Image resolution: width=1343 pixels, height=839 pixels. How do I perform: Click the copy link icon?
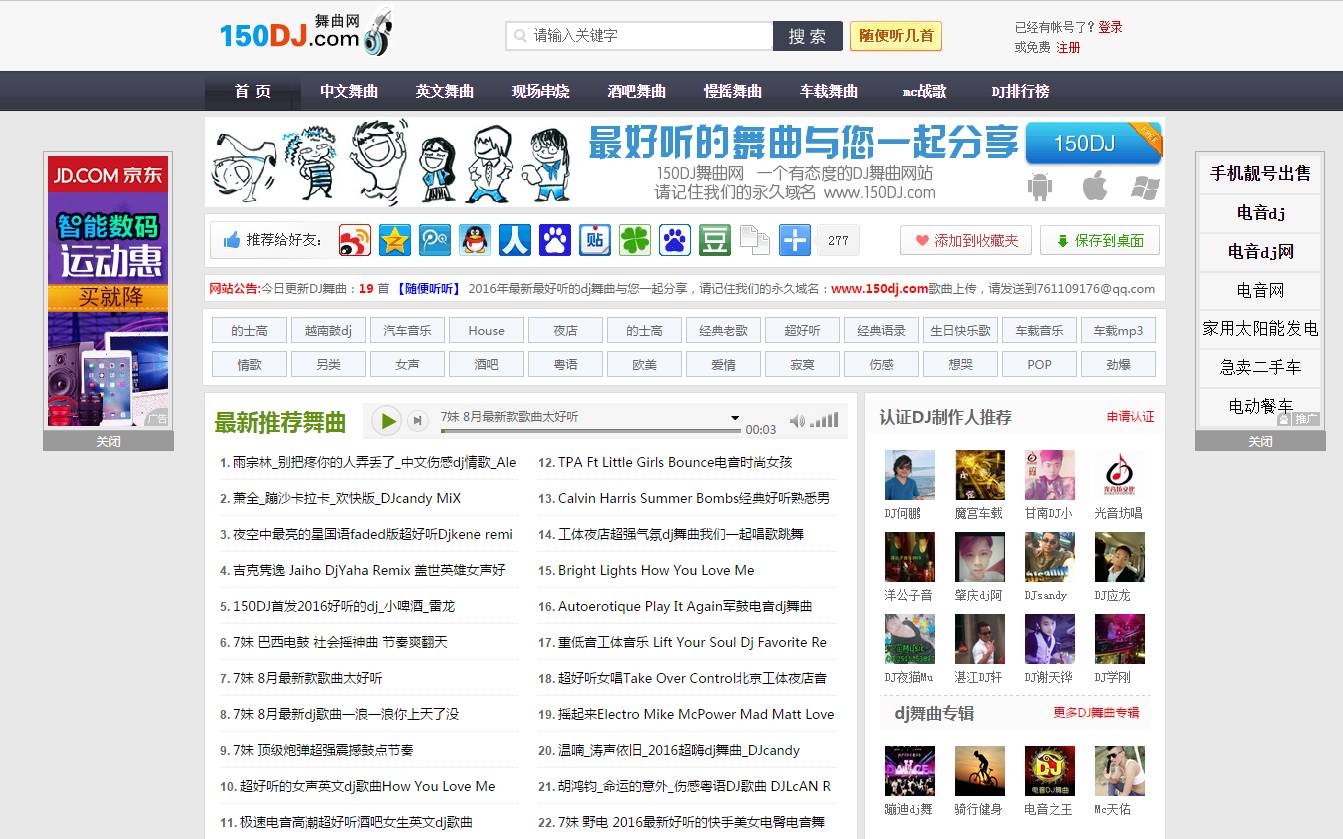click(754, 240)
